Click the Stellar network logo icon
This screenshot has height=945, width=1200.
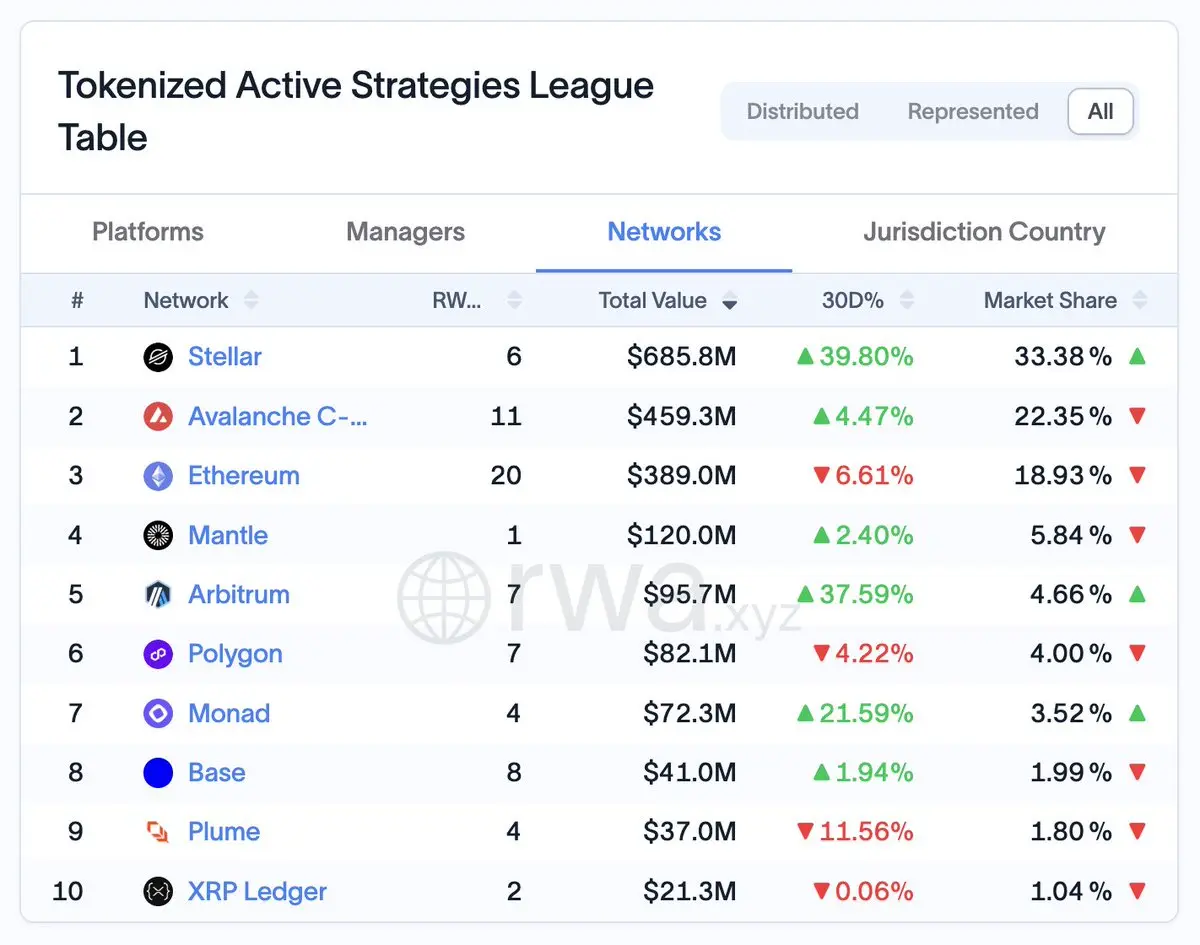pos(158,357)
